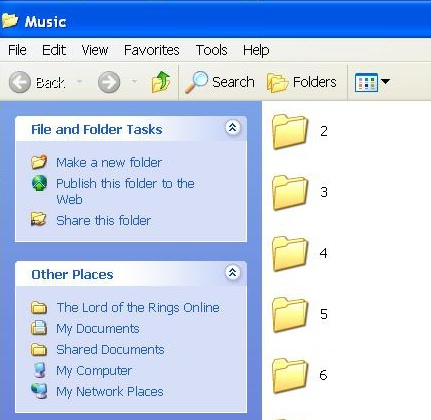Screen dimensions: 431x420
Task: Click the File and Folder Tasks header
Action: 97,129
